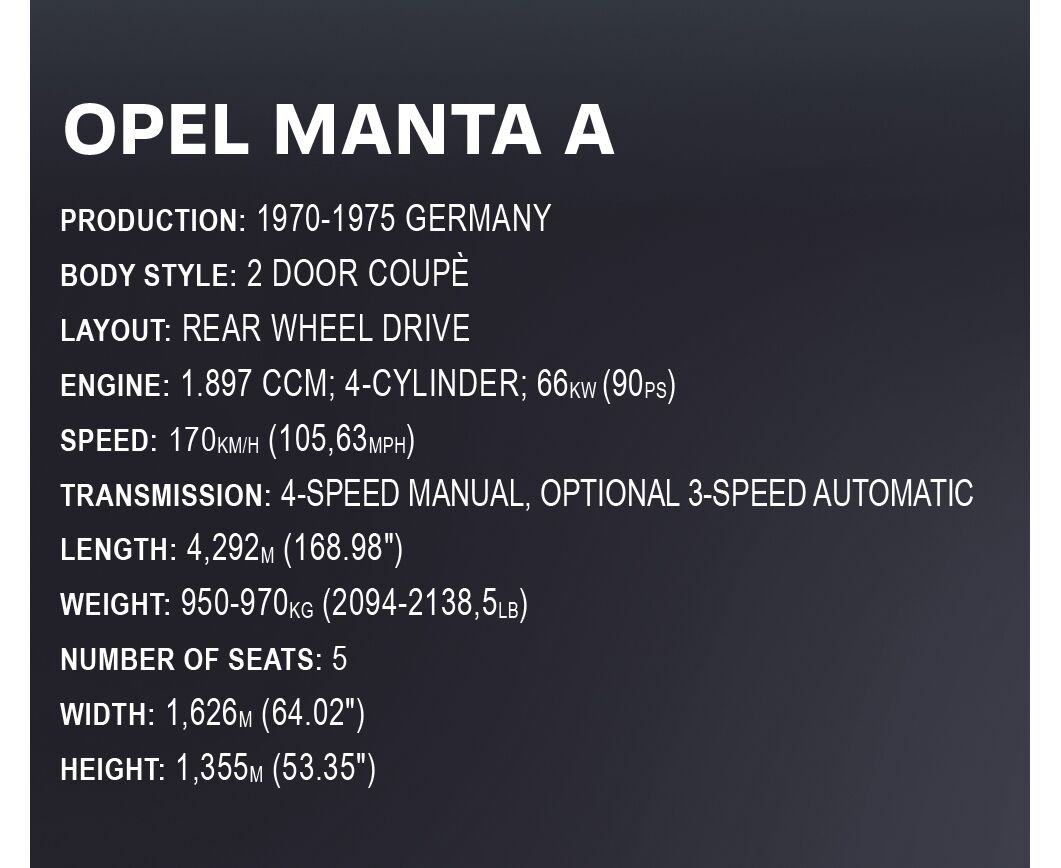Click the 170 KM/H speed value

pos(214,440)
